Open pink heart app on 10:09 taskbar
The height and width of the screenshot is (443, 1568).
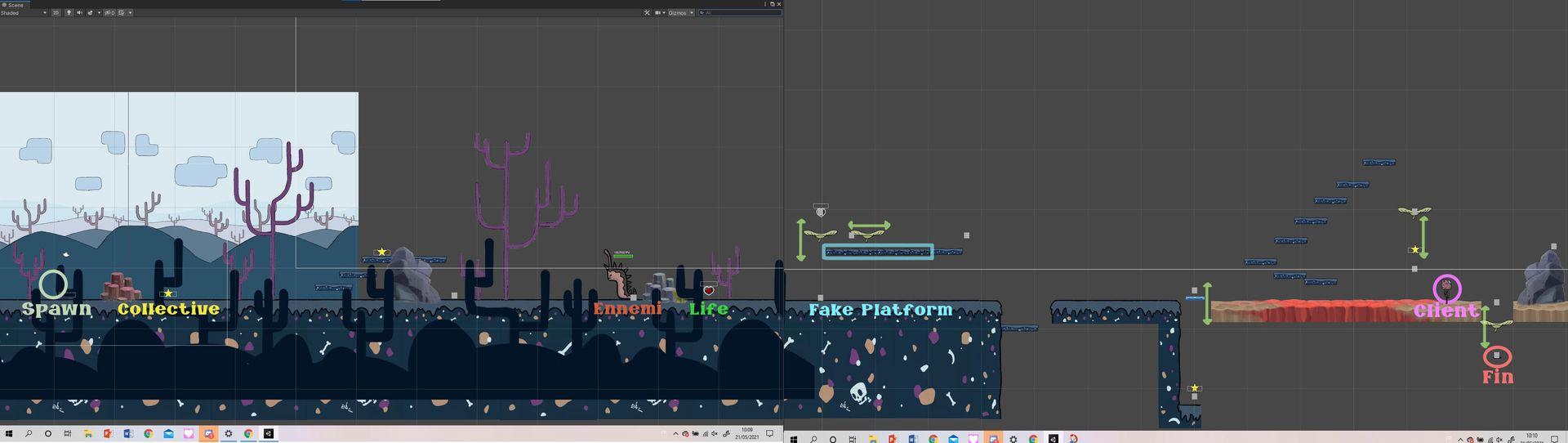coord(189,434)
